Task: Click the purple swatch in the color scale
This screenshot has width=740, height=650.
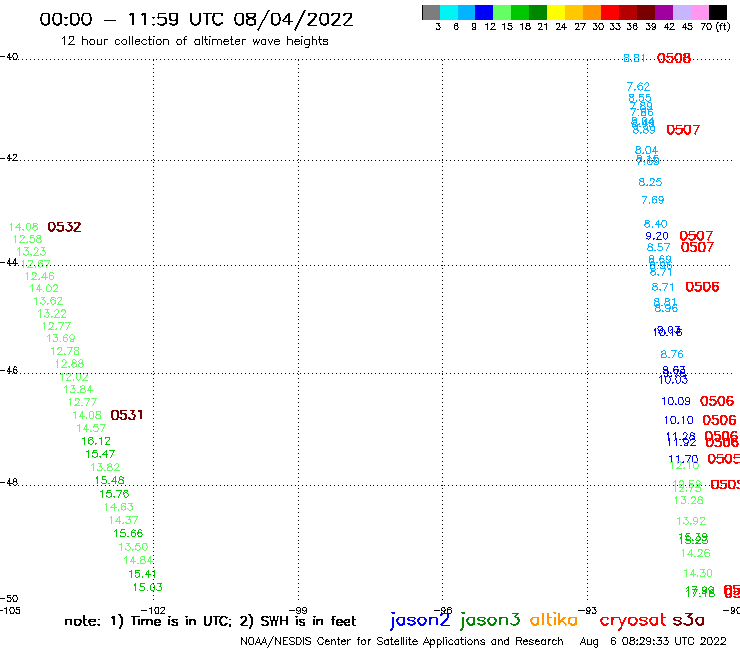Action: coord(664,12)
